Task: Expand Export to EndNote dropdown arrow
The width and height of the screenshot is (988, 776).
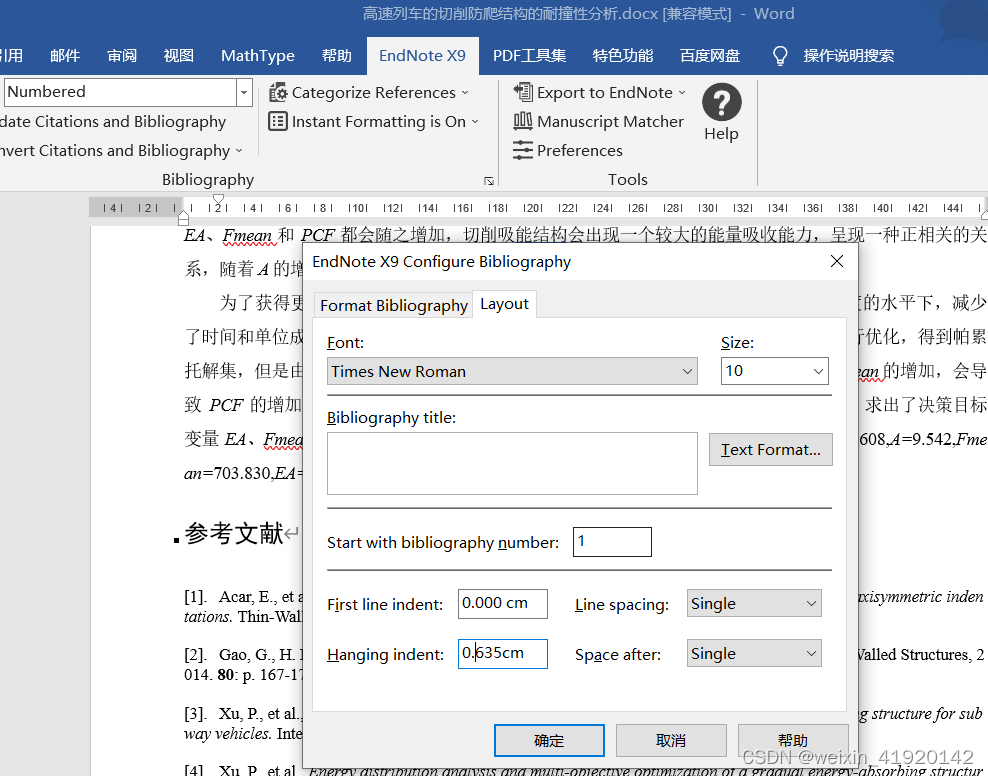Action: point(682,93)
